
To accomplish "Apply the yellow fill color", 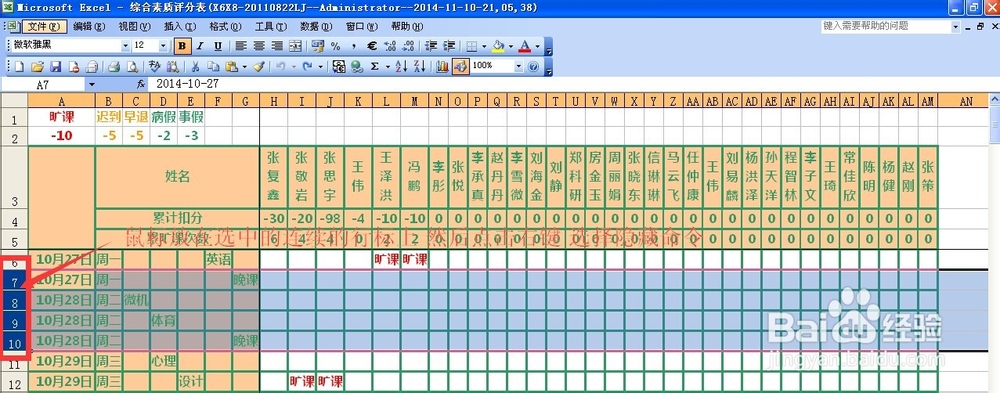I will (498, 46).
